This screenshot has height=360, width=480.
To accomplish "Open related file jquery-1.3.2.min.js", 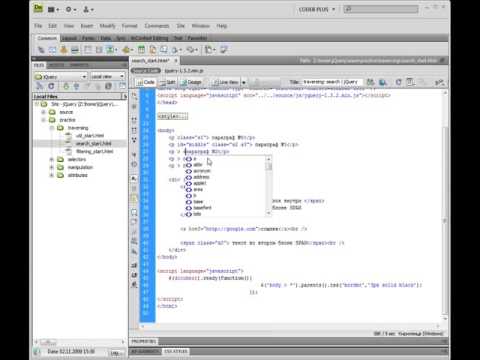I will click(184, 71).
